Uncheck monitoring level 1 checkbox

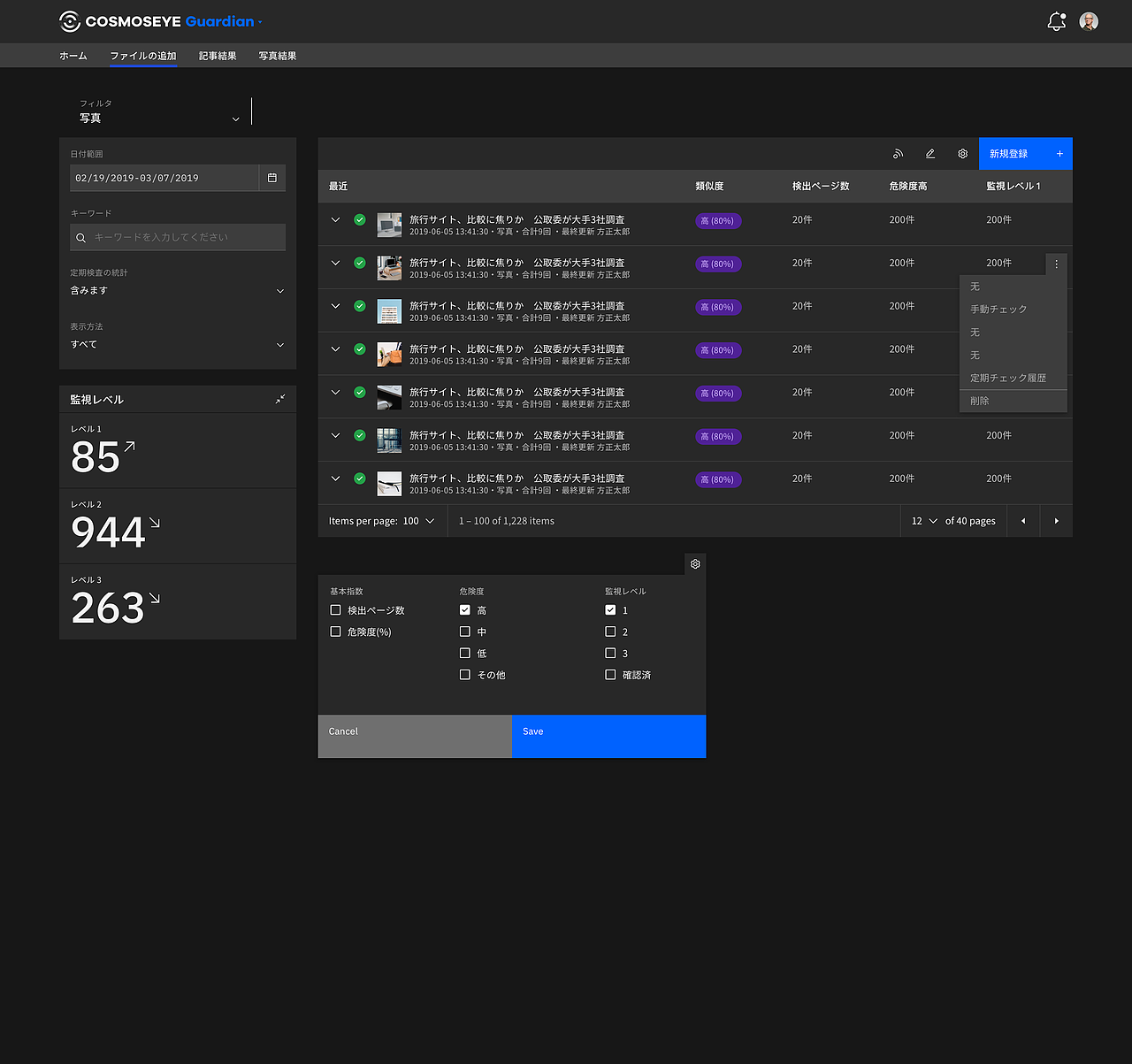pyautogui.click(x=610, y=610)
